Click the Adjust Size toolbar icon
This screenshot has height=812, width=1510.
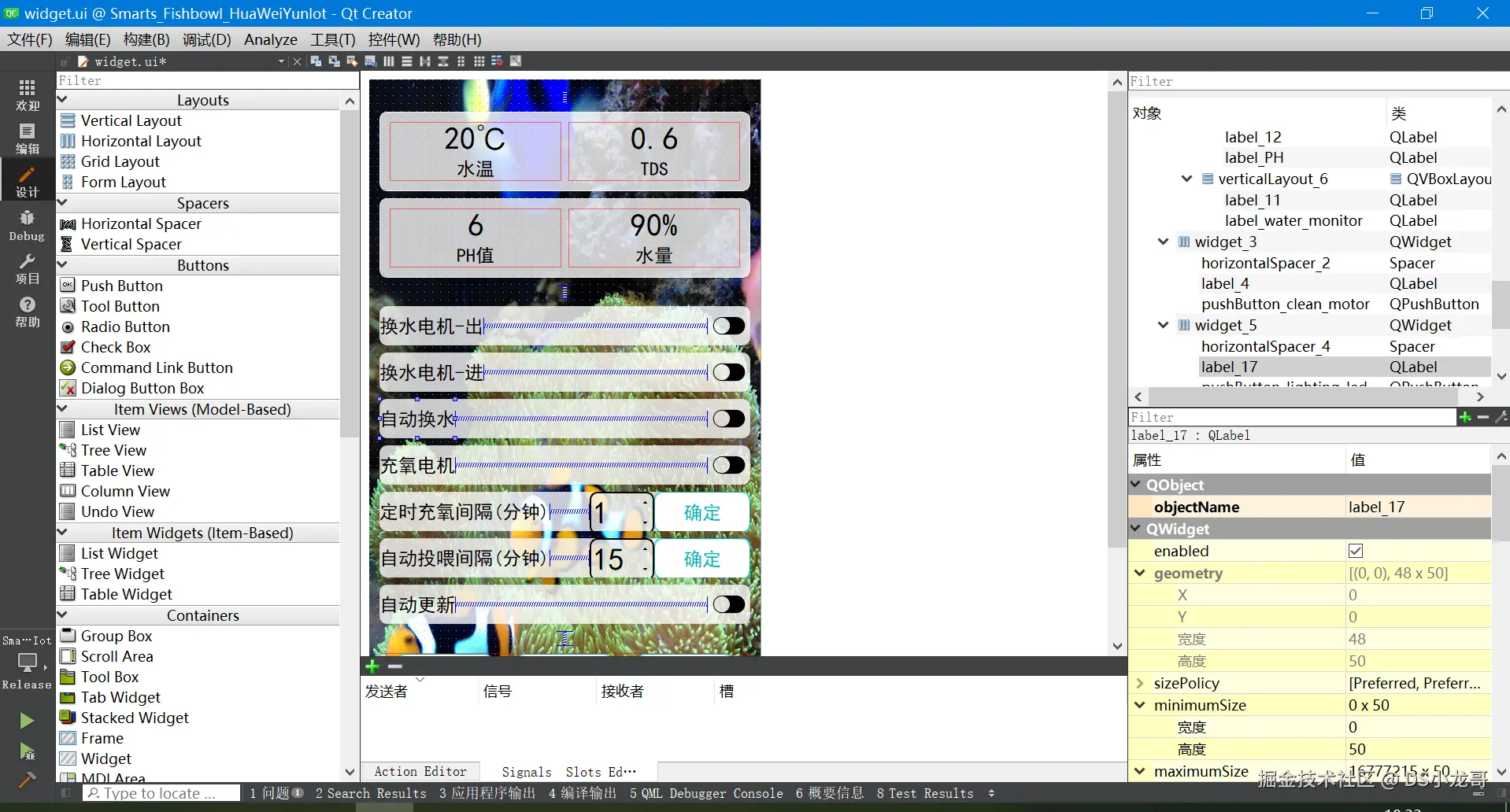pos(516,61)
